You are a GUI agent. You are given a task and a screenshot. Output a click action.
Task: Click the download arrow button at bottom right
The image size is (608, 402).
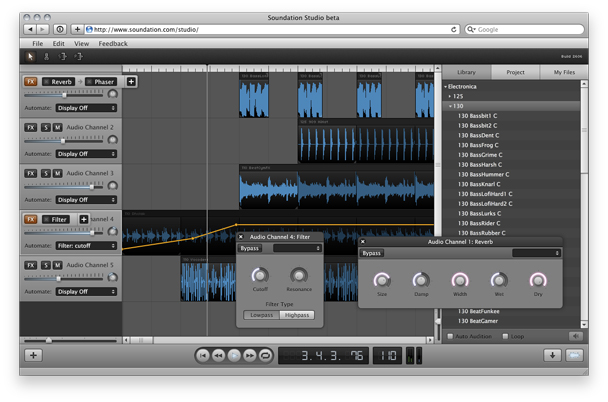552,355
